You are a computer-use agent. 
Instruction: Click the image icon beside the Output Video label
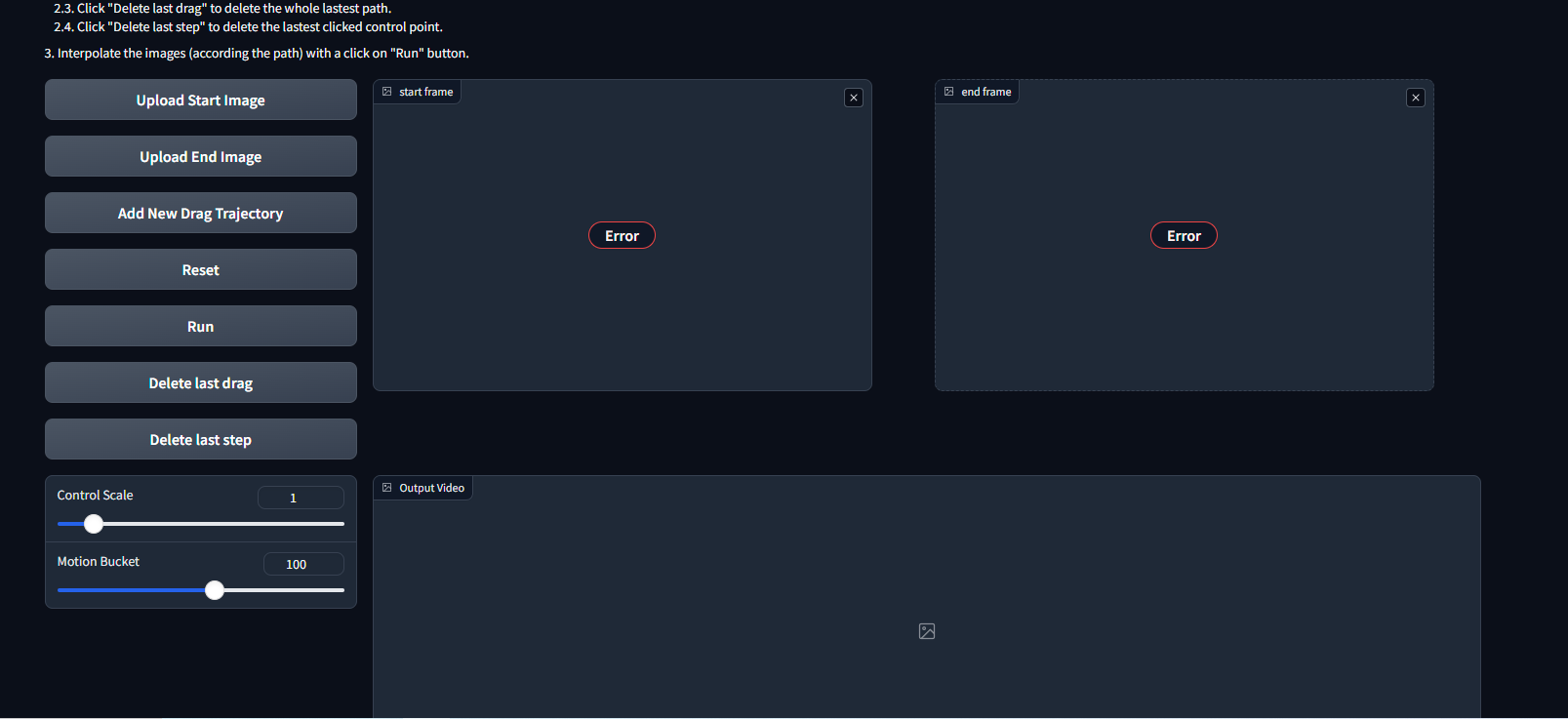click(387, 488)
